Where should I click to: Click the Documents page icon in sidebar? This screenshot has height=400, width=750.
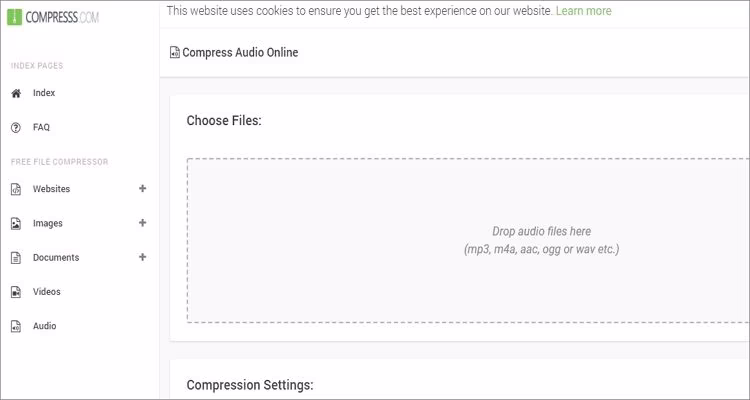coord(15,258)
